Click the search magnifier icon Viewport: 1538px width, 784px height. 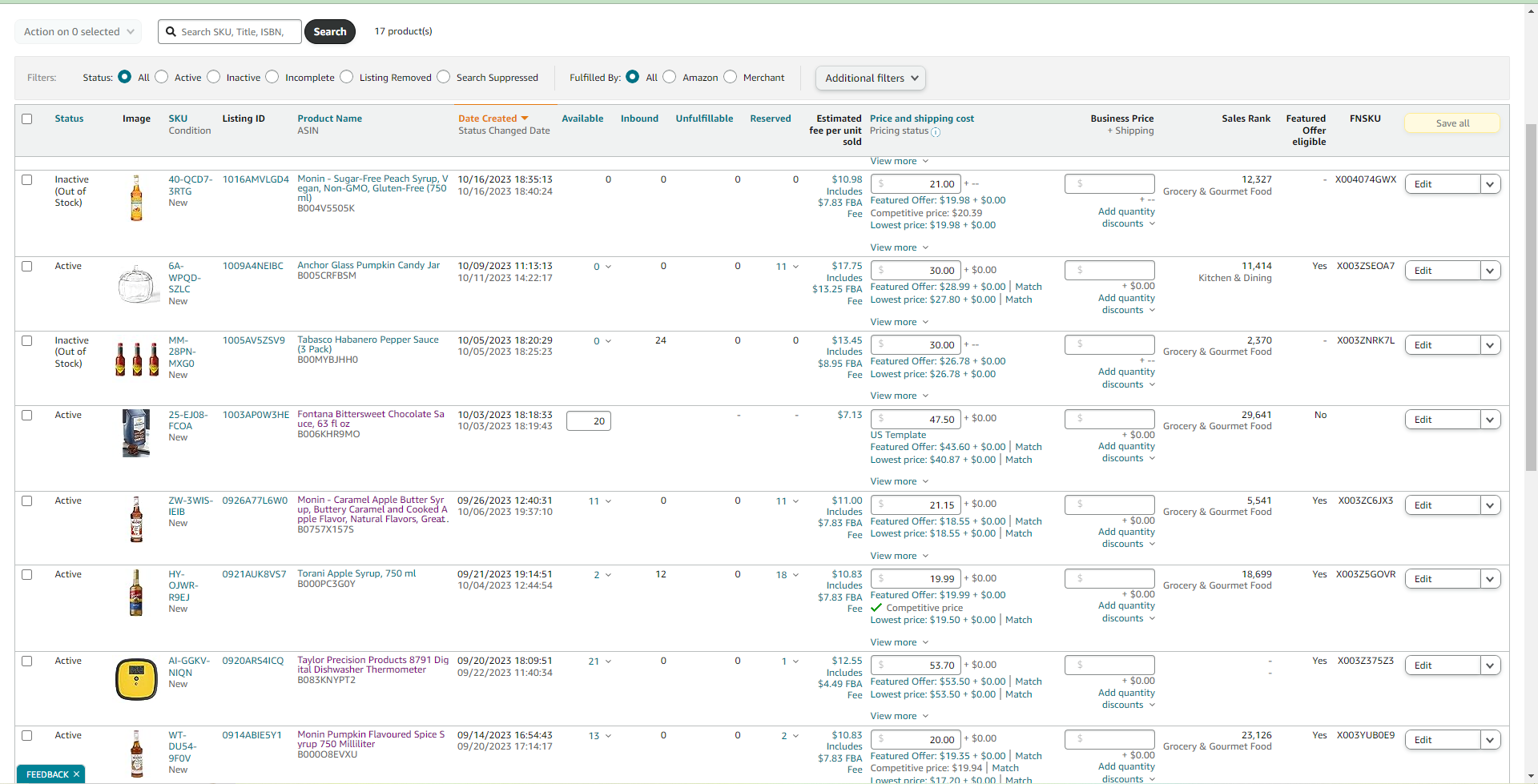tap(171, 32)
